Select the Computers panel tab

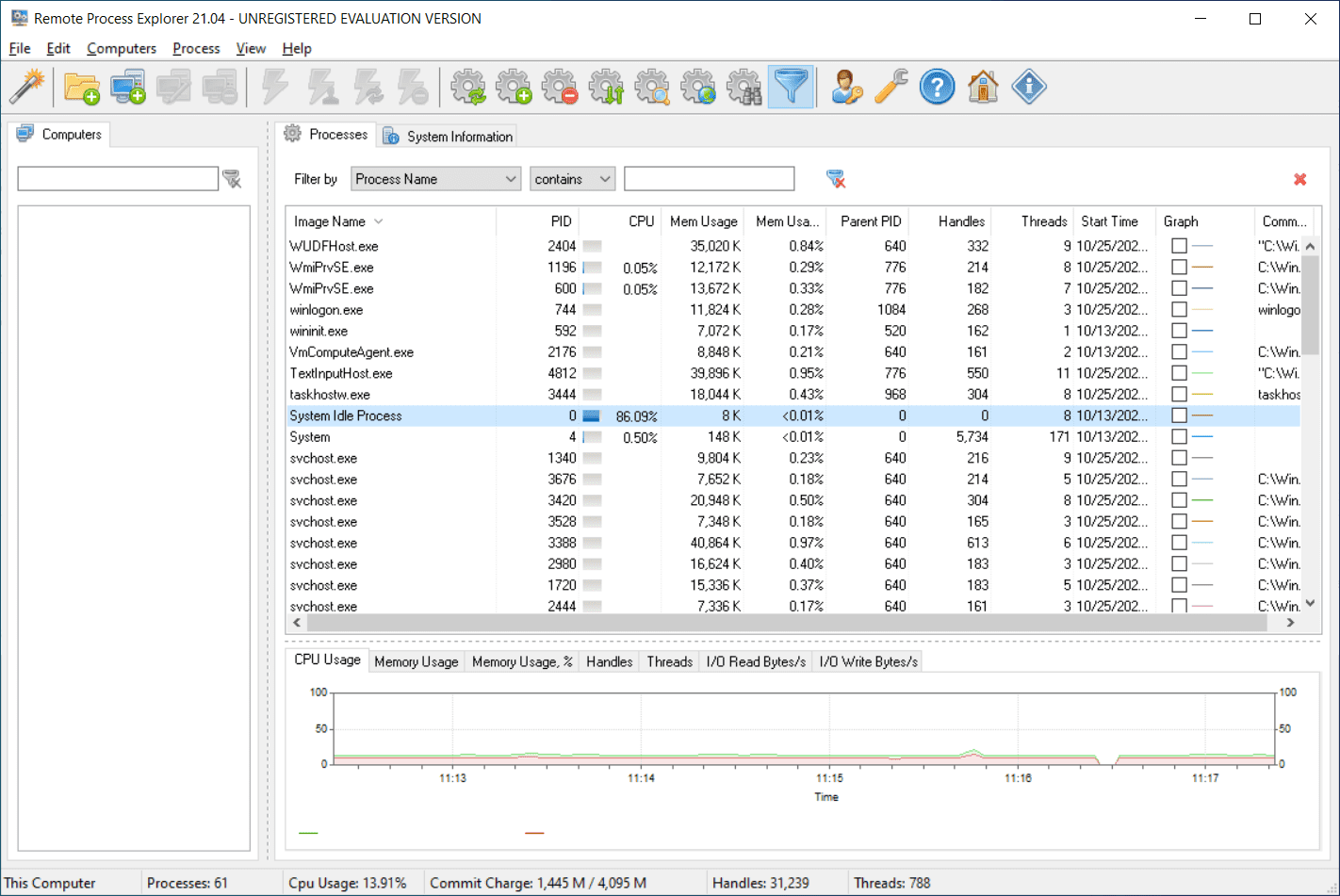59,134
